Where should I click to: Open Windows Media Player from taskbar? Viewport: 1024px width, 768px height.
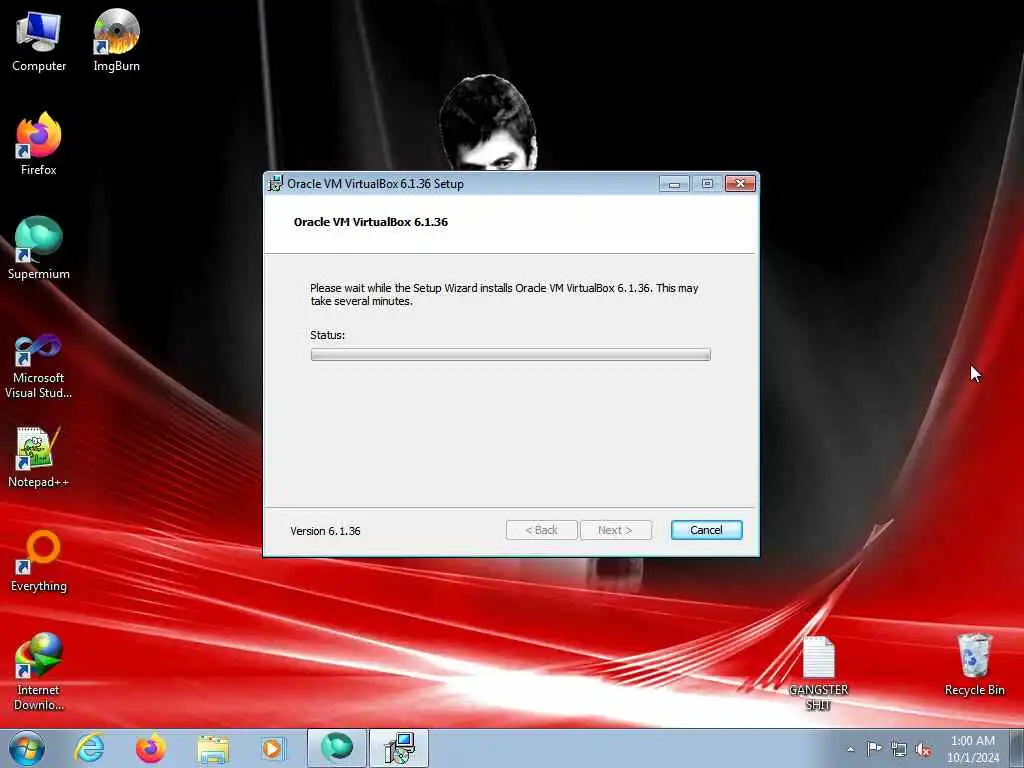[x=274, y=748]
